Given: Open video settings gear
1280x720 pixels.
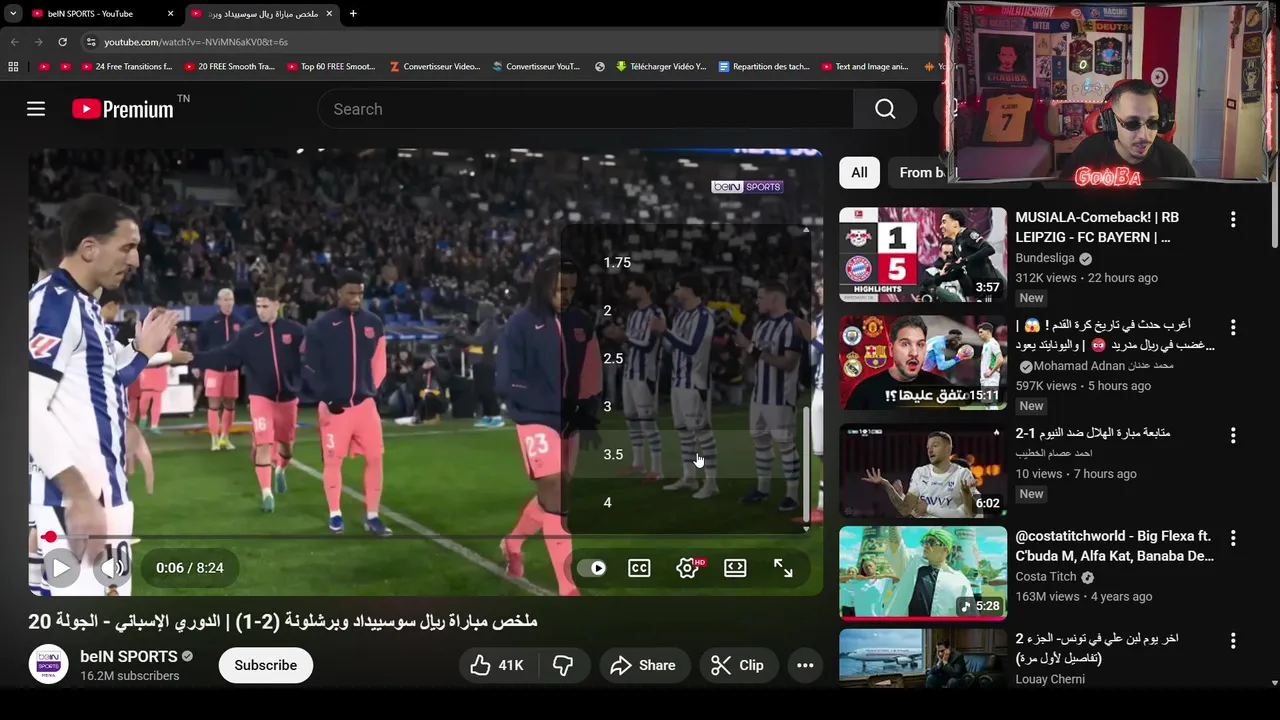Looking at the screenshot, I should coord(687,568).
